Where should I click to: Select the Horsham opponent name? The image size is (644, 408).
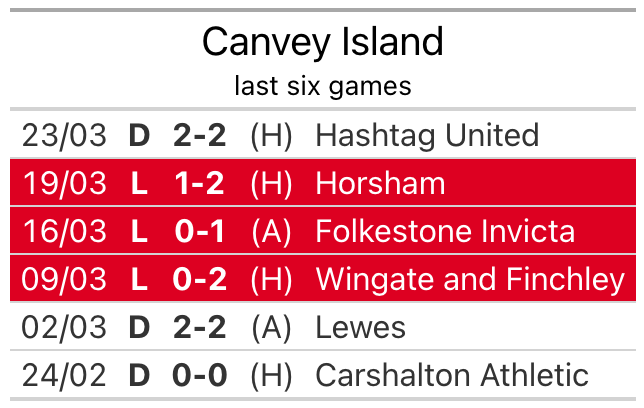[x=380, y=183]
